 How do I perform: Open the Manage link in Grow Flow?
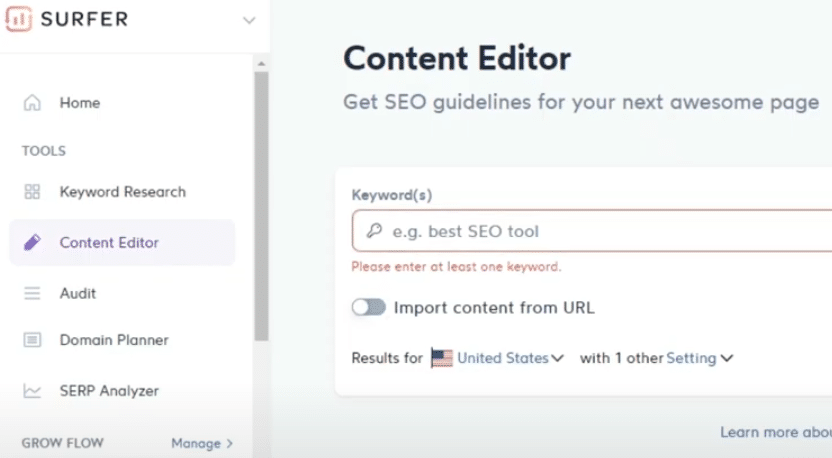202,443
